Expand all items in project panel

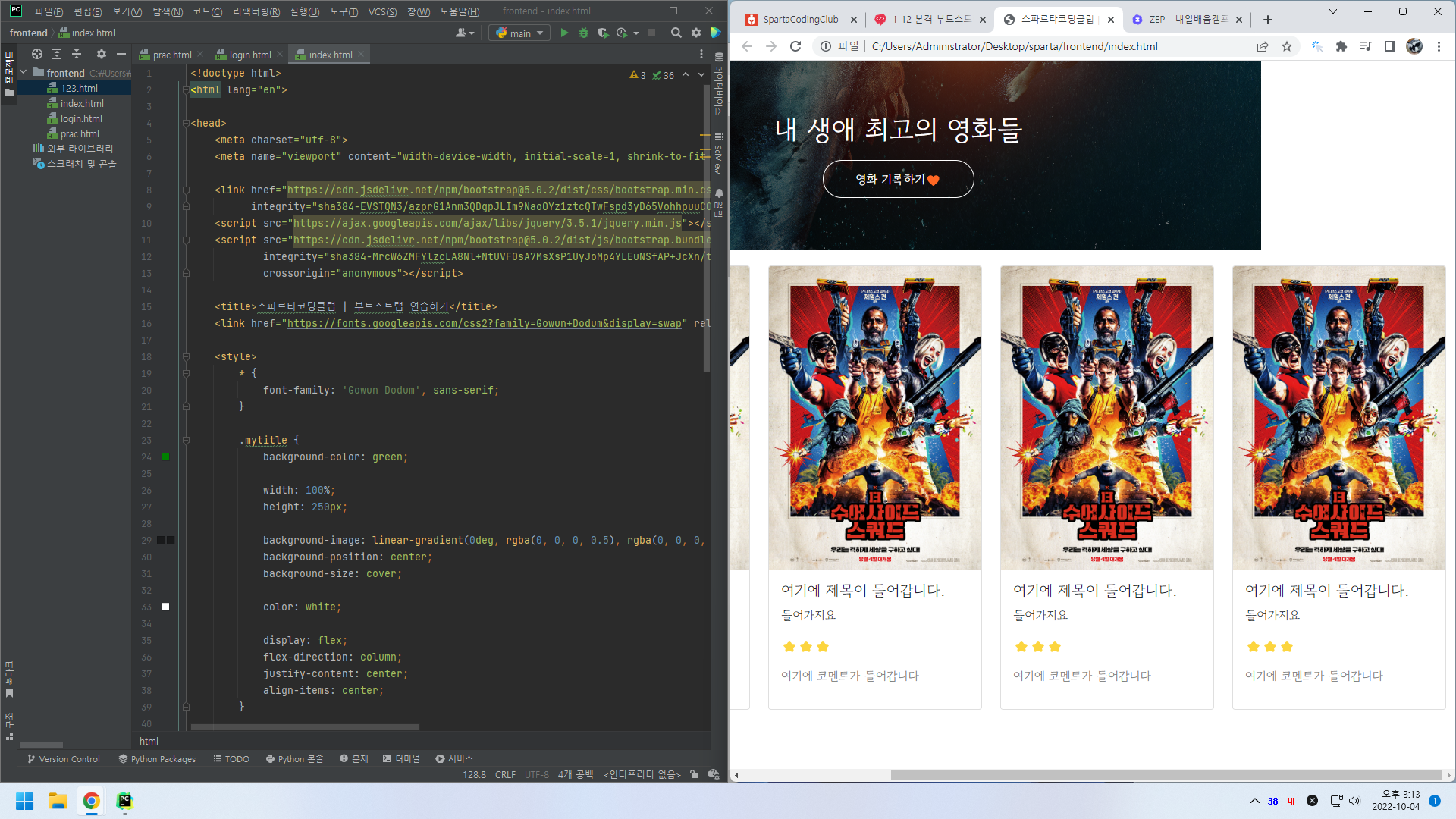point(57,54)
